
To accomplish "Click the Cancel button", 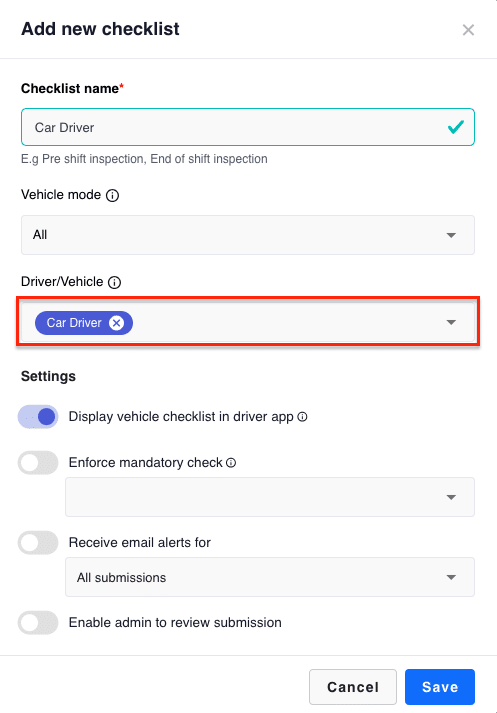I will pos(353,687).
